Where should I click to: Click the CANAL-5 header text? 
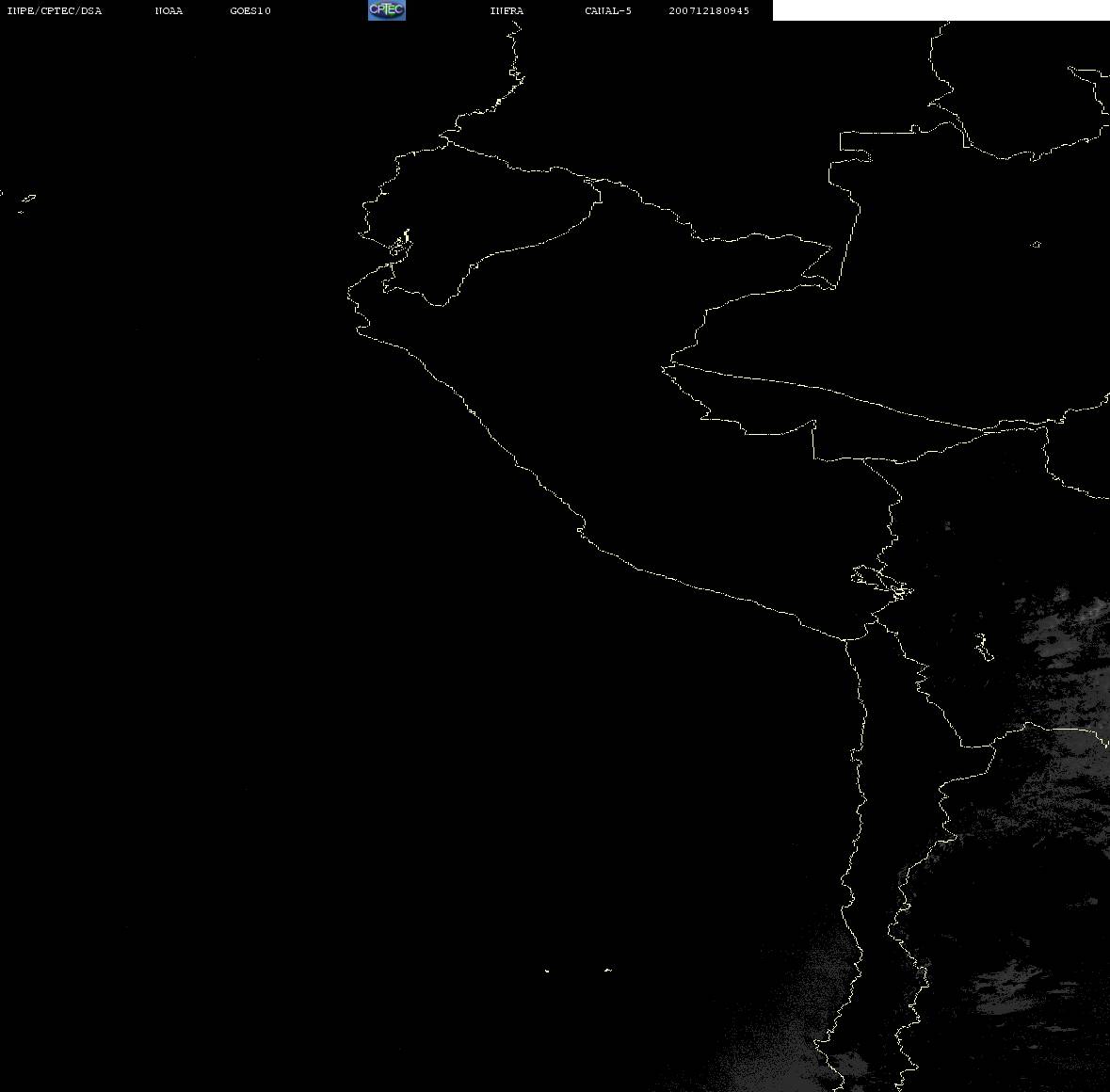click(607, 11)
